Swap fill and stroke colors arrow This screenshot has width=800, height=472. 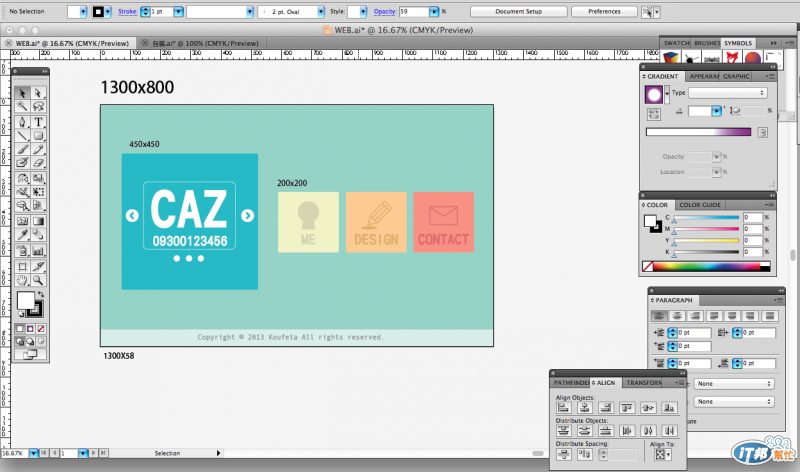[41, 294]
